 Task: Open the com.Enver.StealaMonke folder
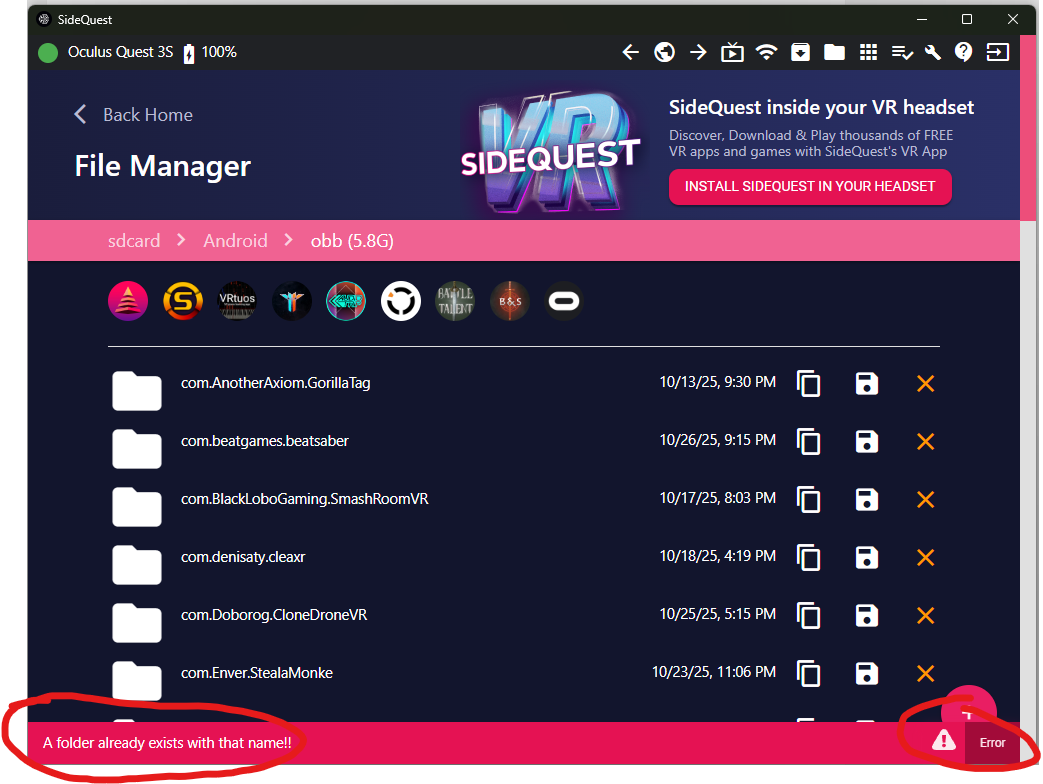pos(257,673)
